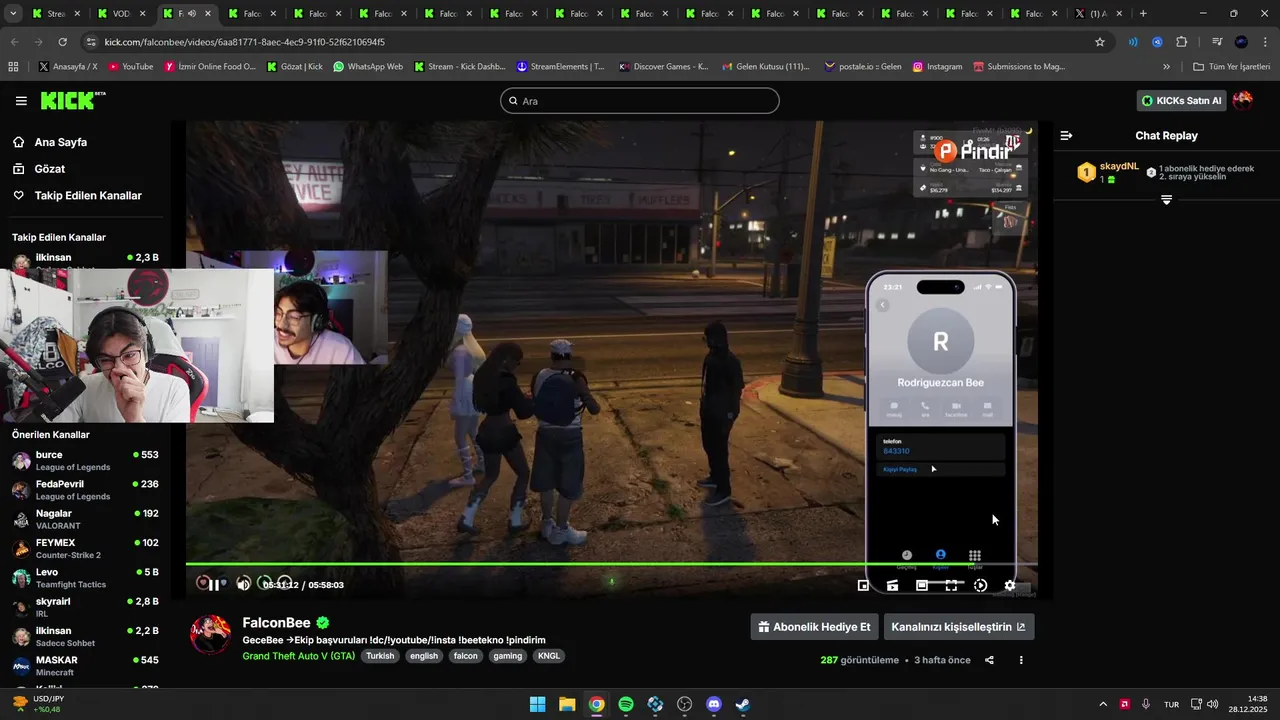Screen dimensions: 1280x720
Task: Pause the video playback
Action: pyautogui.click(x=213, y=585)
